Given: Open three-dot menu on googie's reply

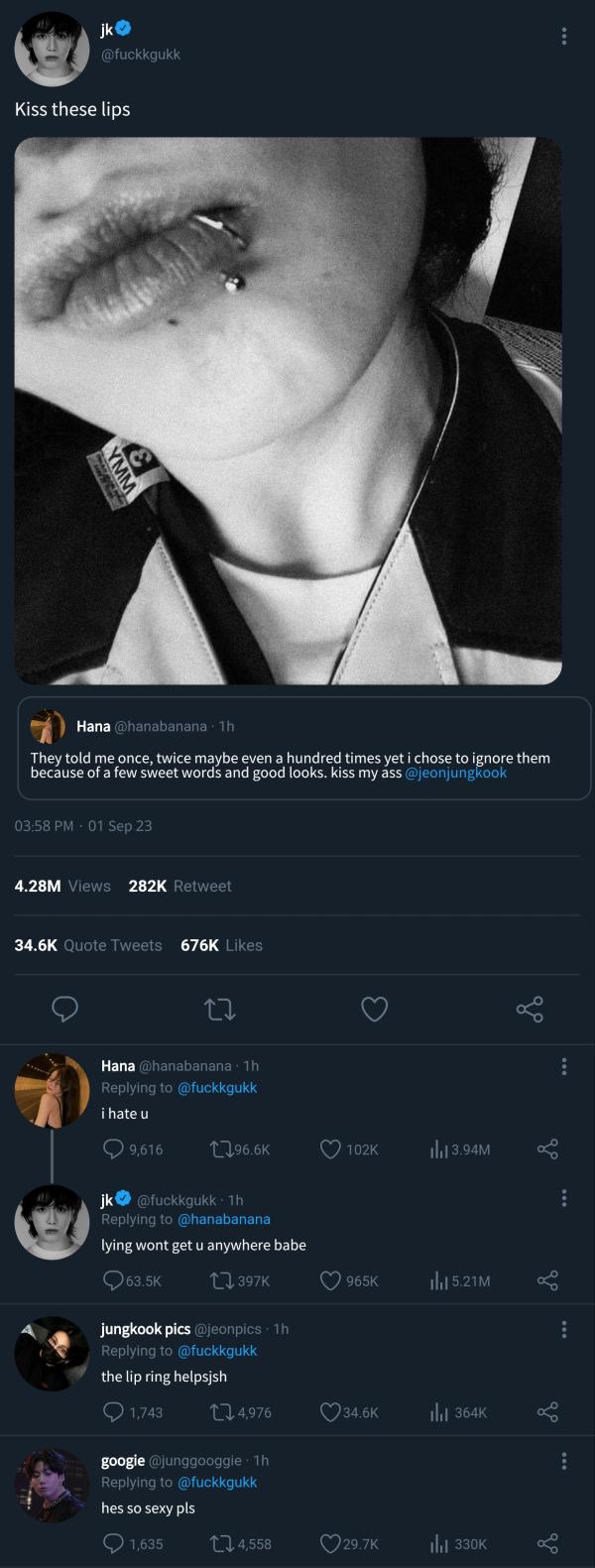Looking at the screenshot, I should 564,1461.
